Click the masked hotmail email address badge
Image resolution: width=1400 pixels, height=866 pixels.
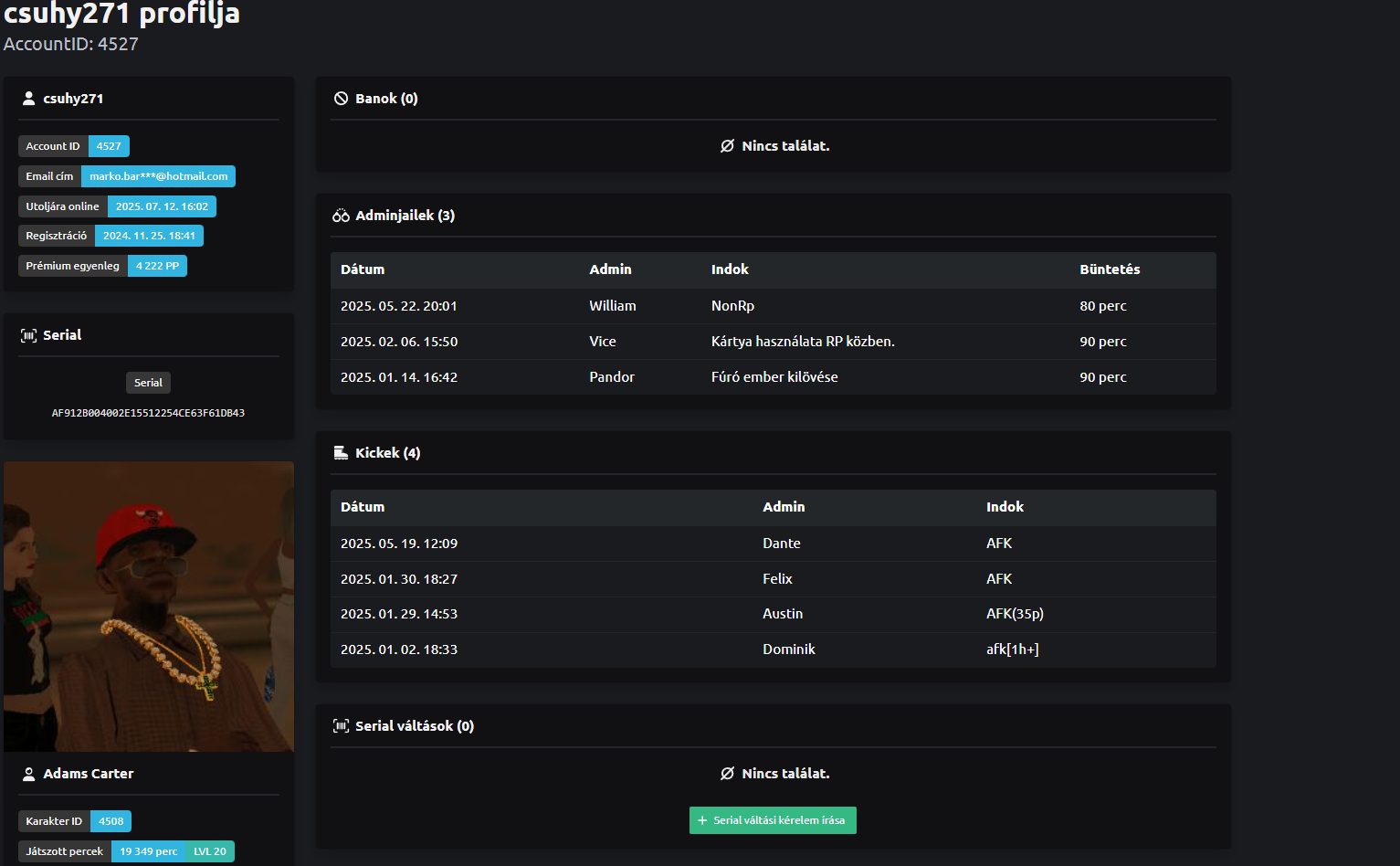click(x=158, y=176)
